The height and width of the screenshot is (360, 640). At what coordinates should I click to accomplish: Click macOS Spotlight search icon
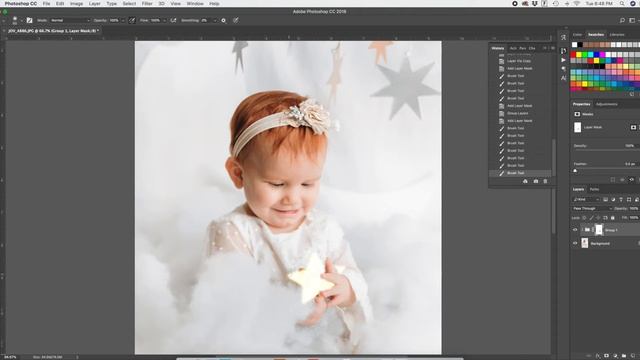click(x=622, y=4)
